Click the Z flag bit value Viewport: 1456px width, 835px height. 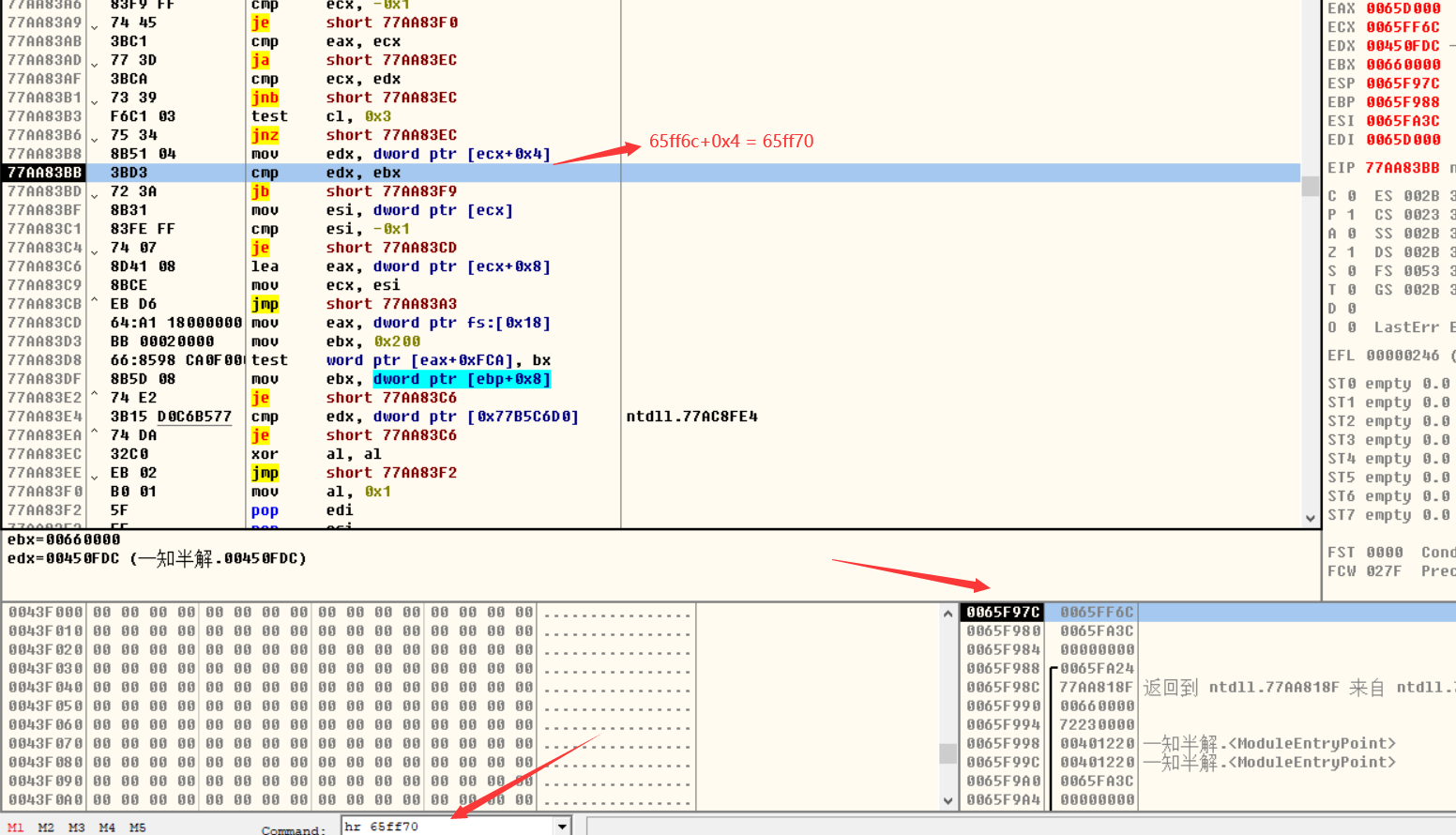click(1352, 252)
